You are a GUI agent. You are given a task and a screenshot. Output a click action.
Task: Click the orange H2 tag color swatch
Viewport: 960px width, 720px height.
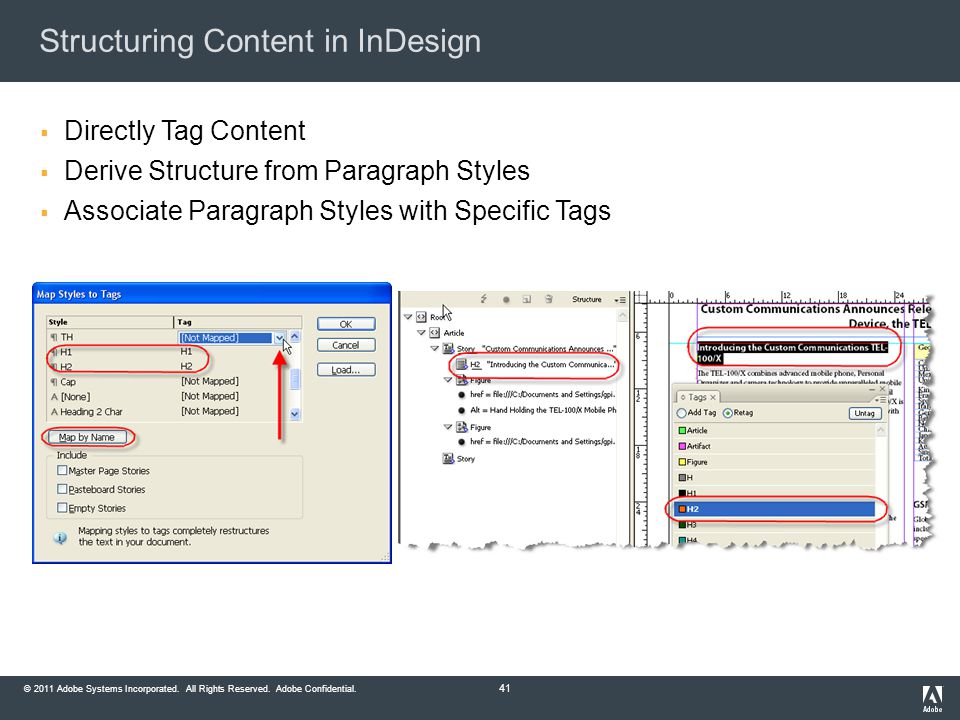(x=682, y=509)
